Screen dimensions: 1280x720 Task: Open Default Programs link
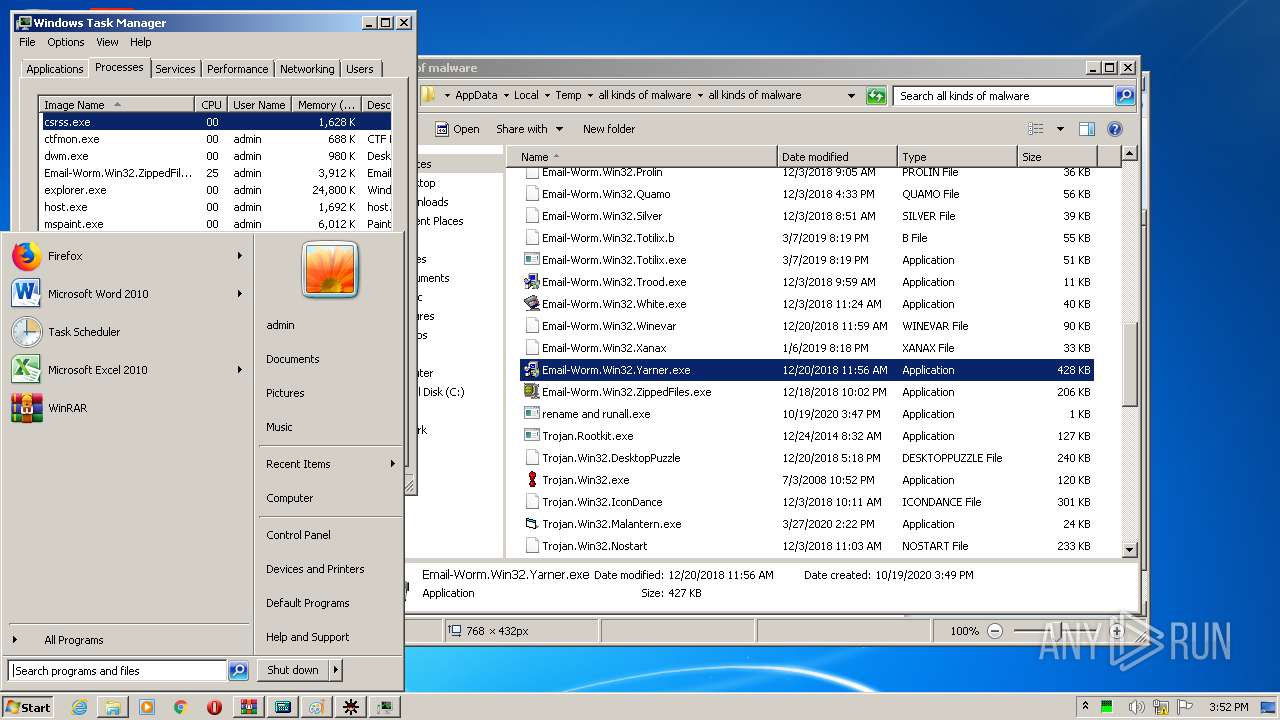[x=307, y=603]
